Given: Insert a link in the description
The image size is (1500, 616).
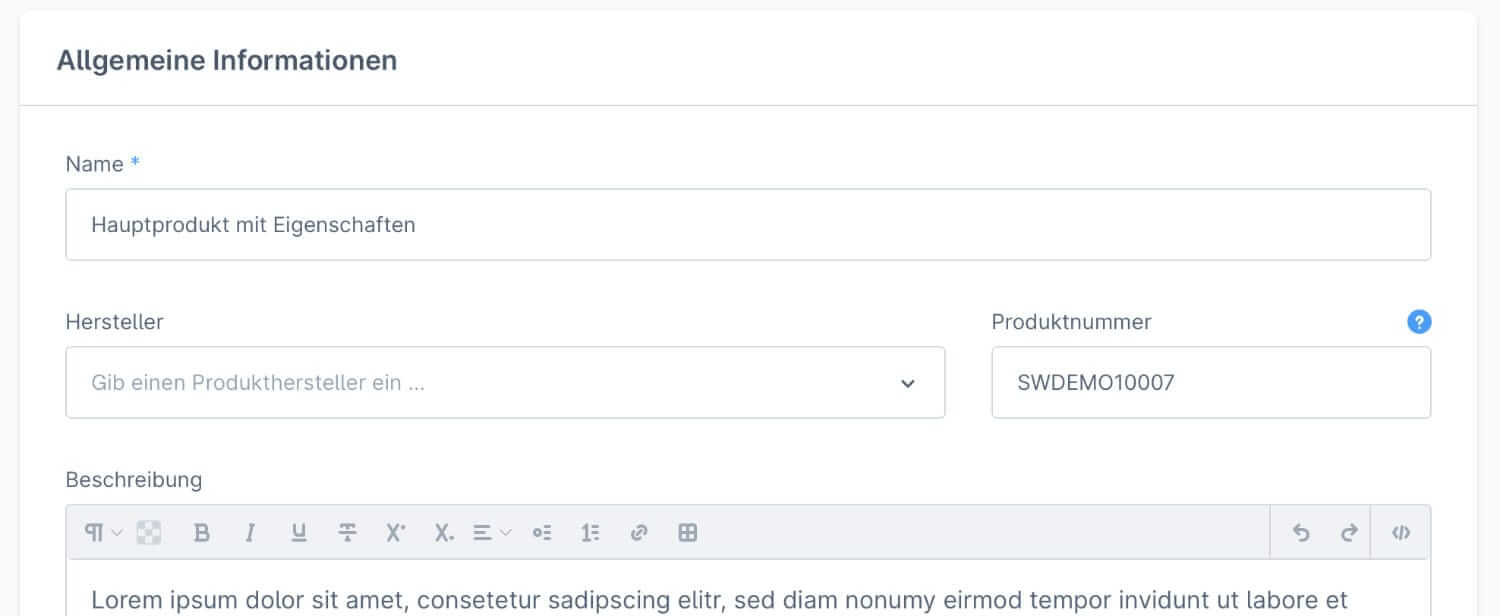Looking at the screenshot, I should 637,532.
